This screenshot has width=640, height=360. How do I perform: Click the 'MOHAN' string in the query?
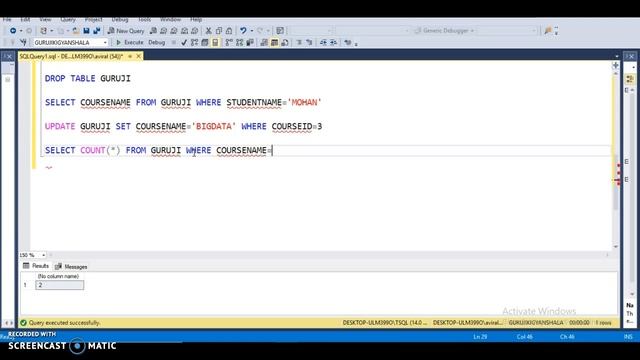pos(304,102)
